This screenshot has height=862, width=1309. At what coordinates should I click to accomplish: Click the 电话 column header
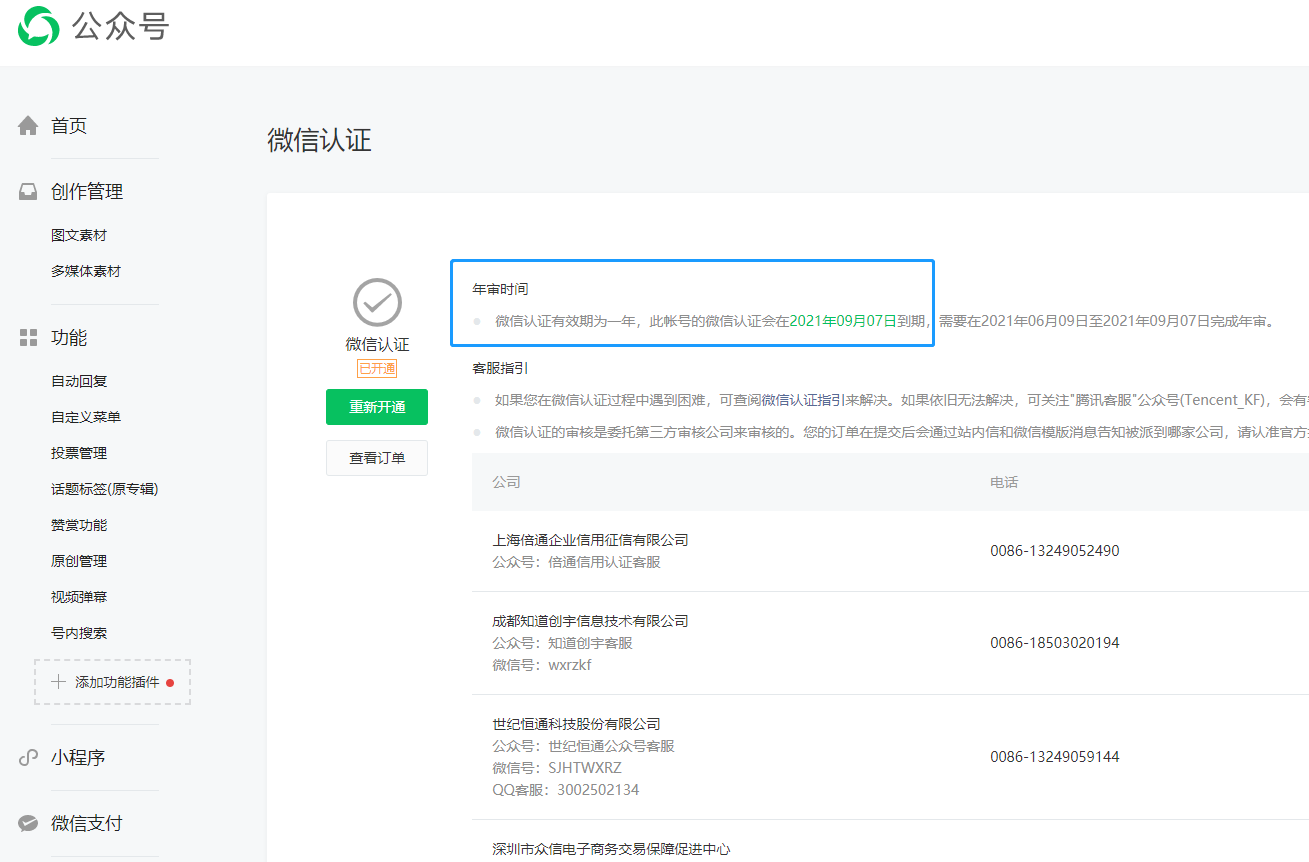1004,482
